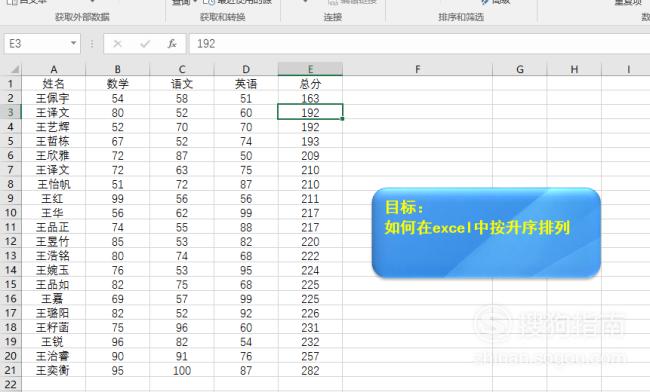The image size is (650, 392).
Task: Select the name cell 王佩宇
Action: tap(53, 98)
